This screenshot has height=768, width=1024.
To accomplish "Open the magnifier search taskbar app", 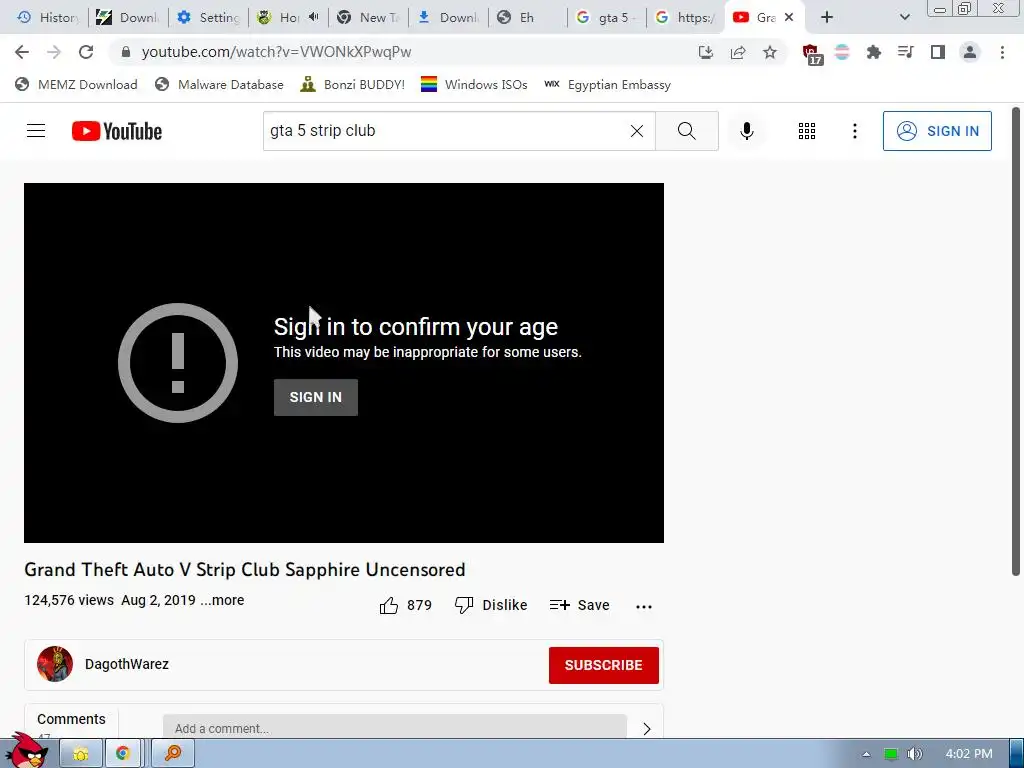I will [x=173, y=754].
